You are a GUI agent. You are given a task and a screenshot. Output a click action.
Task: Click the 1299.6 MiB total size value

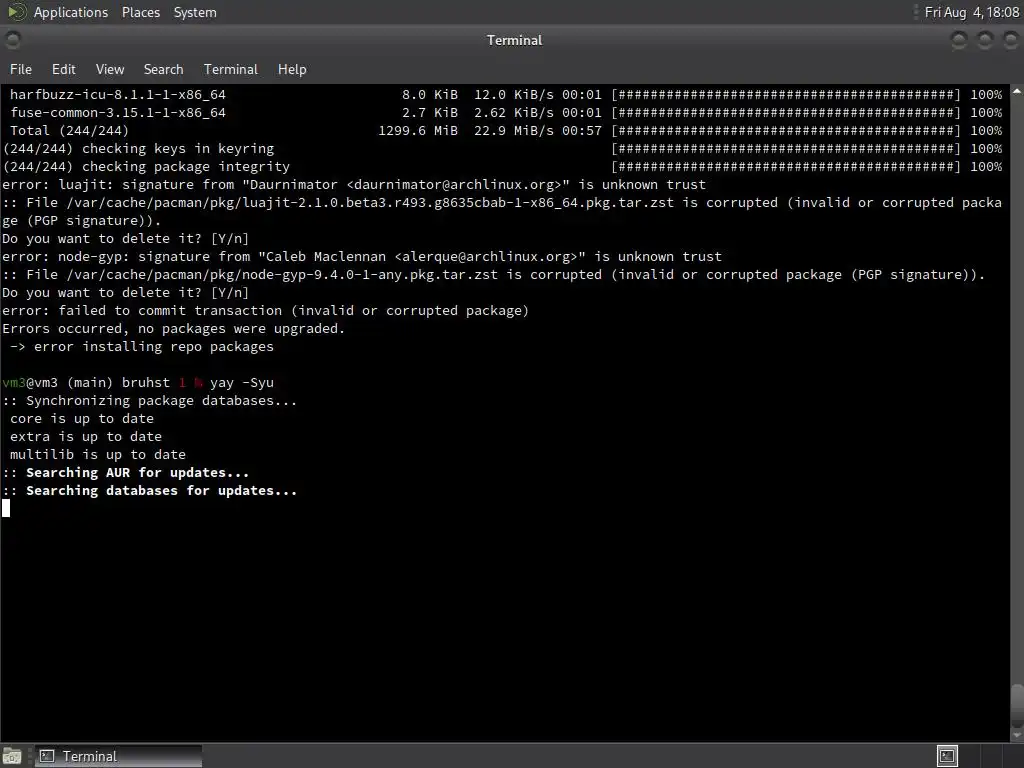pos(418,131)
